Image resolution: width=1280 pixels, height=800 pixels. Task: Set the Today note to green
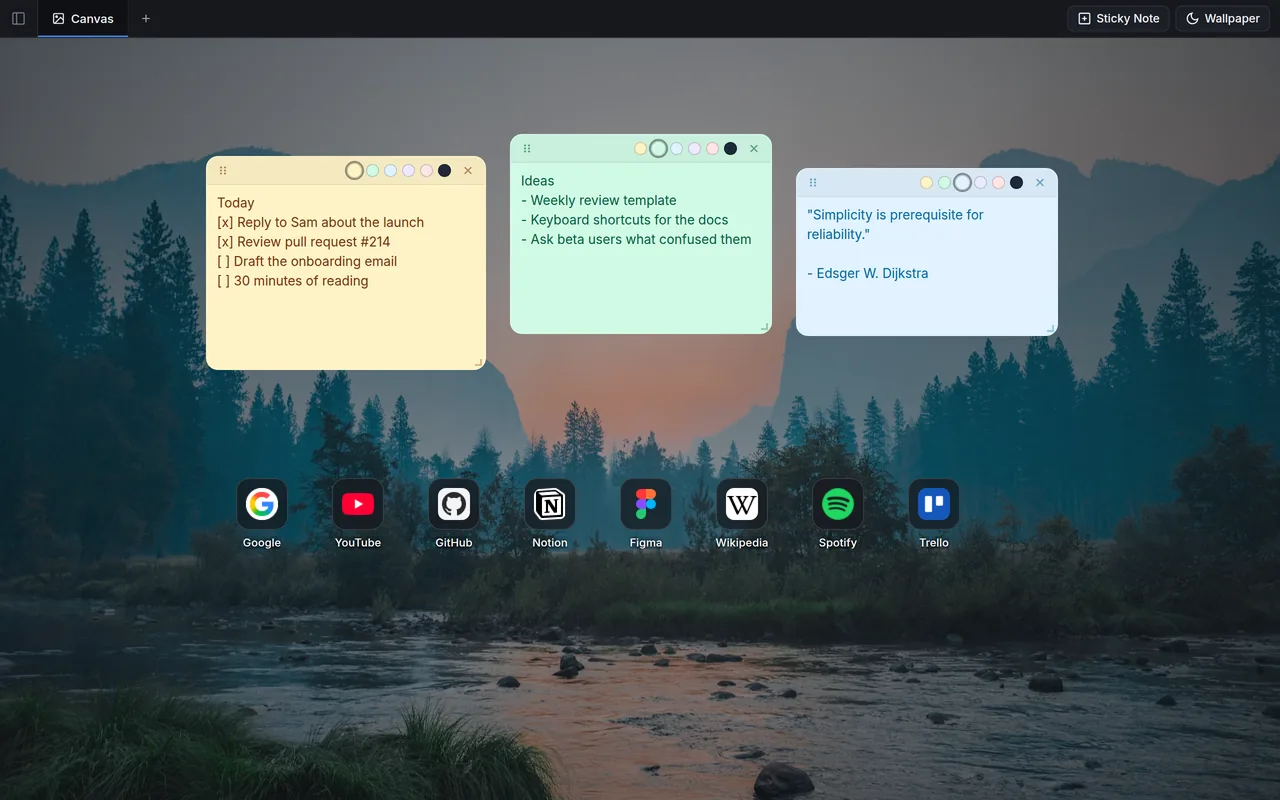(373, 171)
